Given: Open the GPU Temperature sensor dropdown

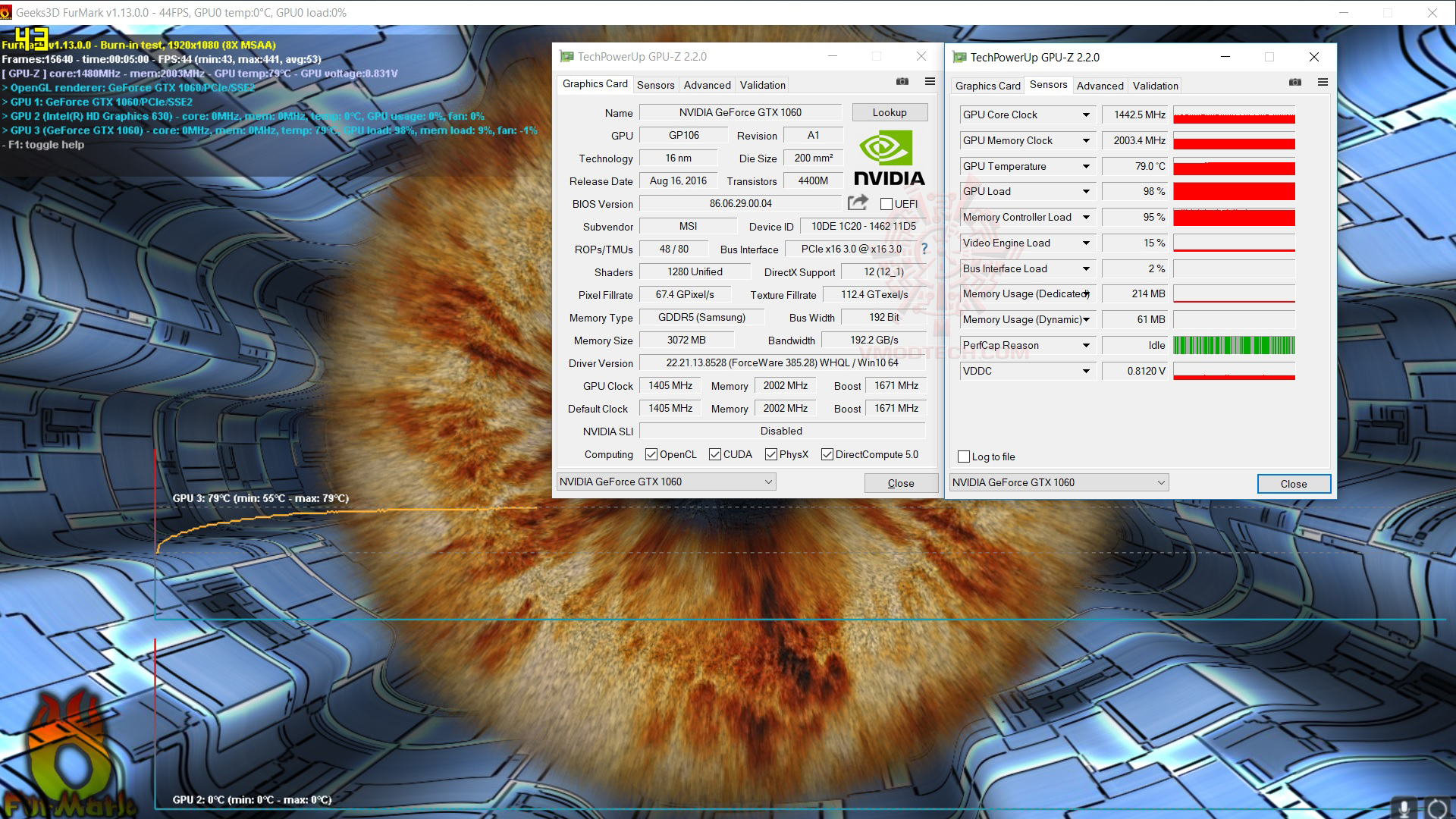Looking at the screenshot, I should [x=1086, y=166].
